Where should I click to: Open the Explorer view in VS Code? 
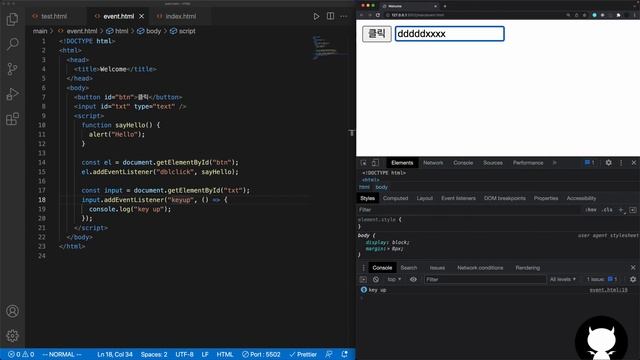pos(12,19)
